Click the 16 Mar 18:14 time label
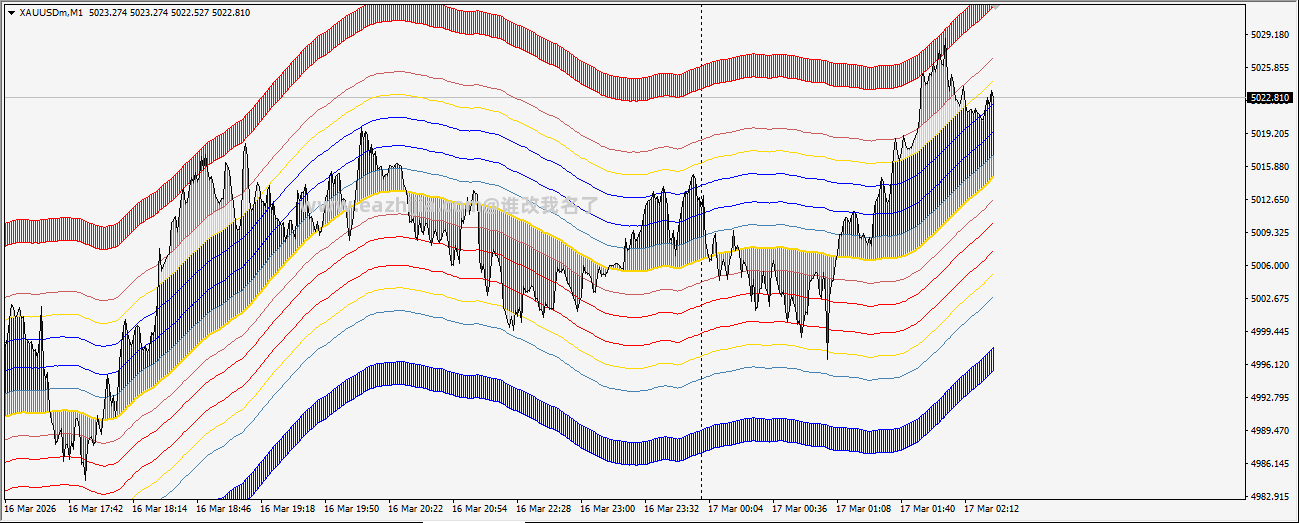 160,509
